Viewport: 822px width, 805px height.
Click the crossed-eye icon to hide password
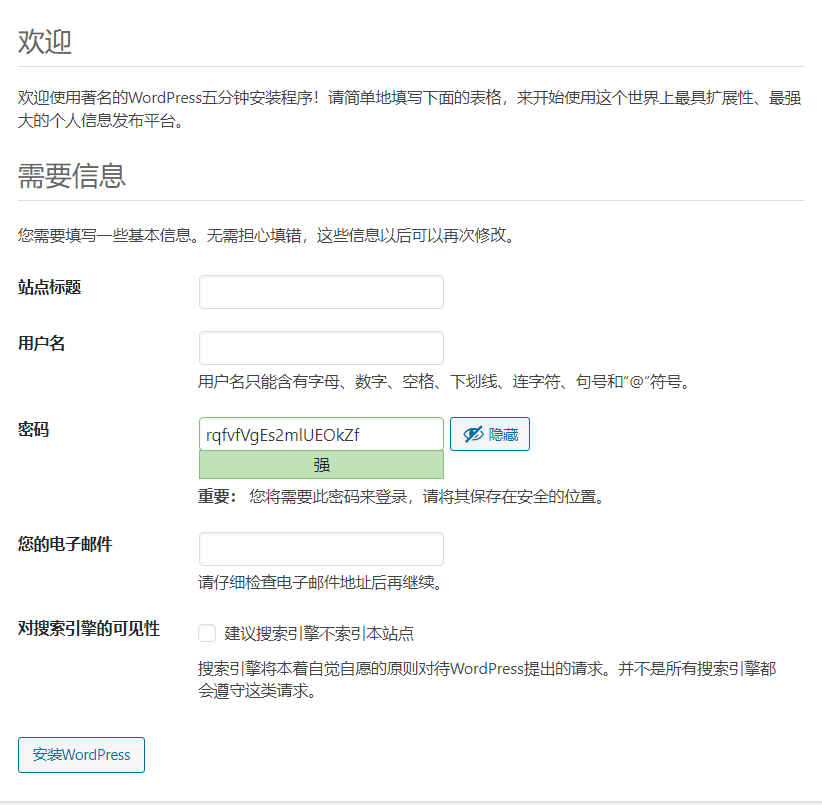(x=473, y=434)
